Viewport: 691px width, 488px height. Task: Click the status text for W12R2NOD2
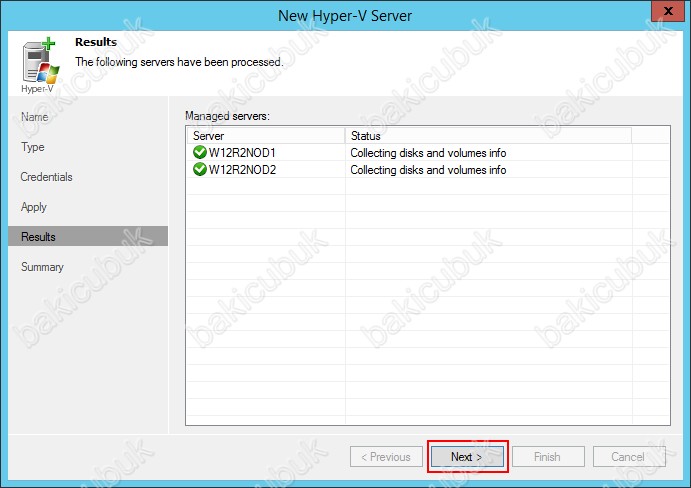coord(428,170)
